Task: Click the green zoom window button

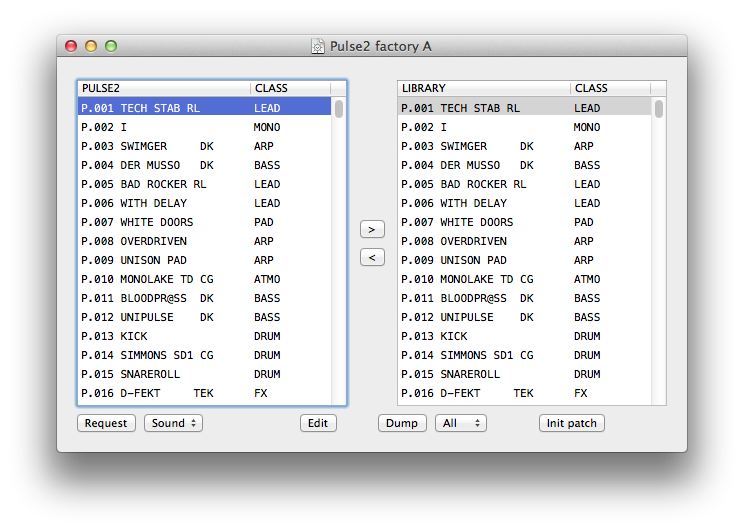Action: click(111, 46)
